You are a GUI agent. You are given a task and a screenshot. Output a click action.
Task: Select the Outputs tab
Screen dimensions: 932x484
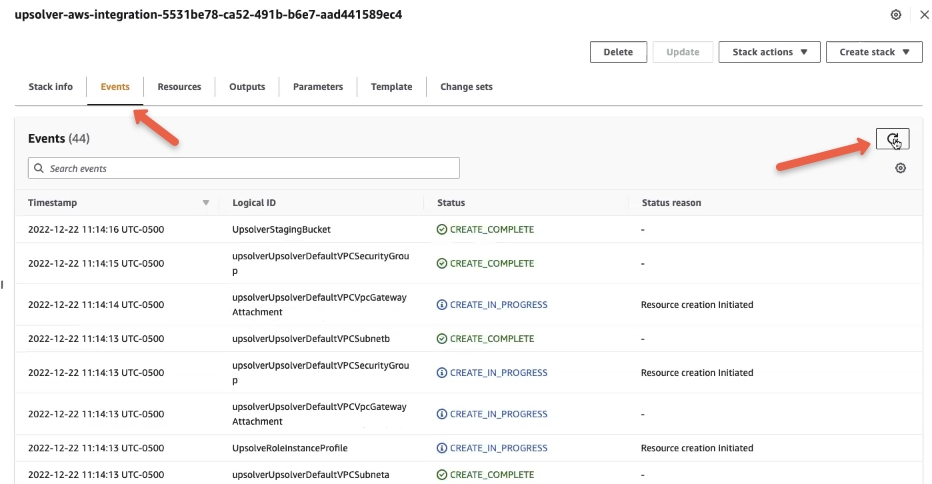click(x=247, y=87)
